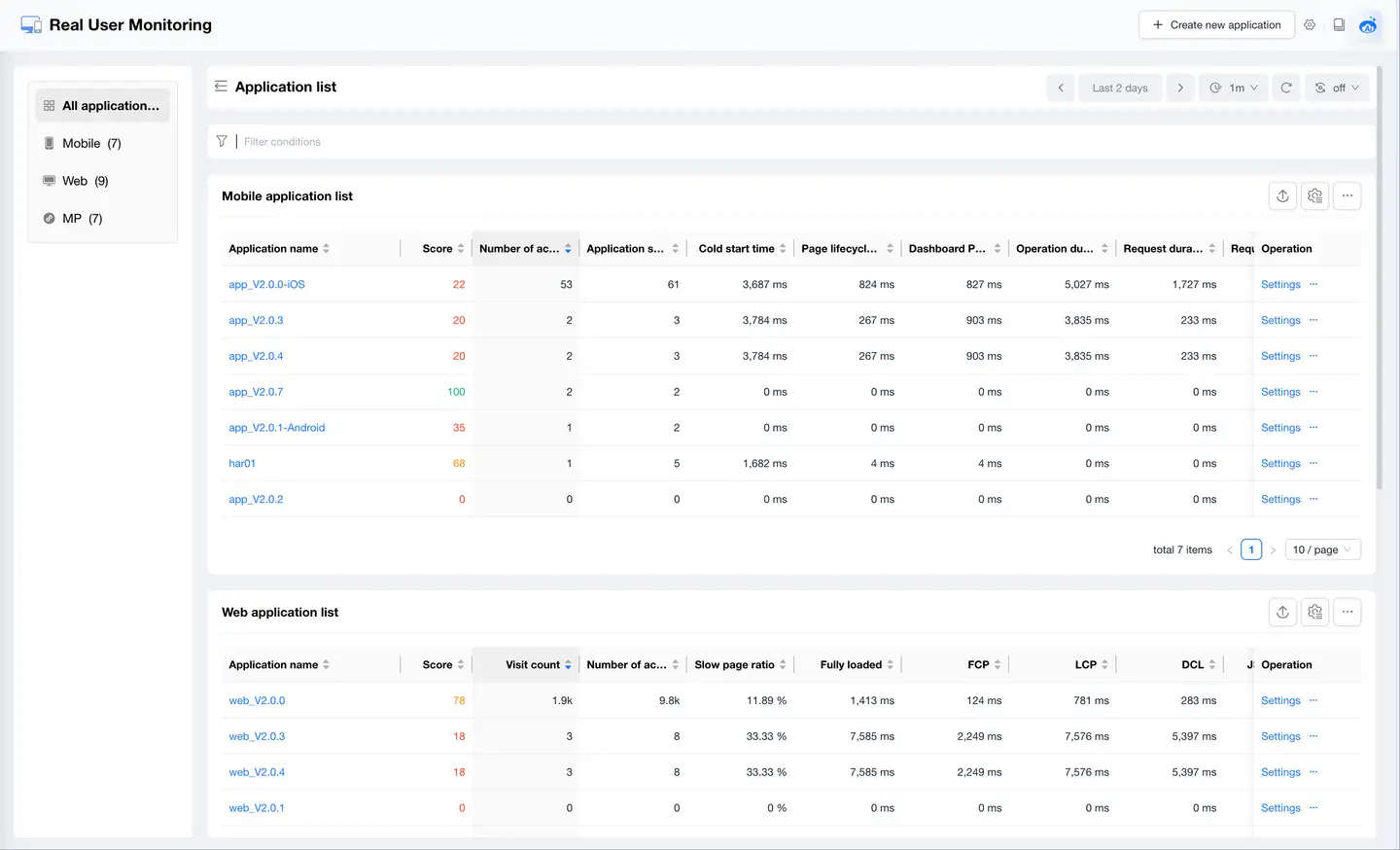Expand the 'off' auto-refresh dropdown
1400x850 pixels.
coord(1337,88)
